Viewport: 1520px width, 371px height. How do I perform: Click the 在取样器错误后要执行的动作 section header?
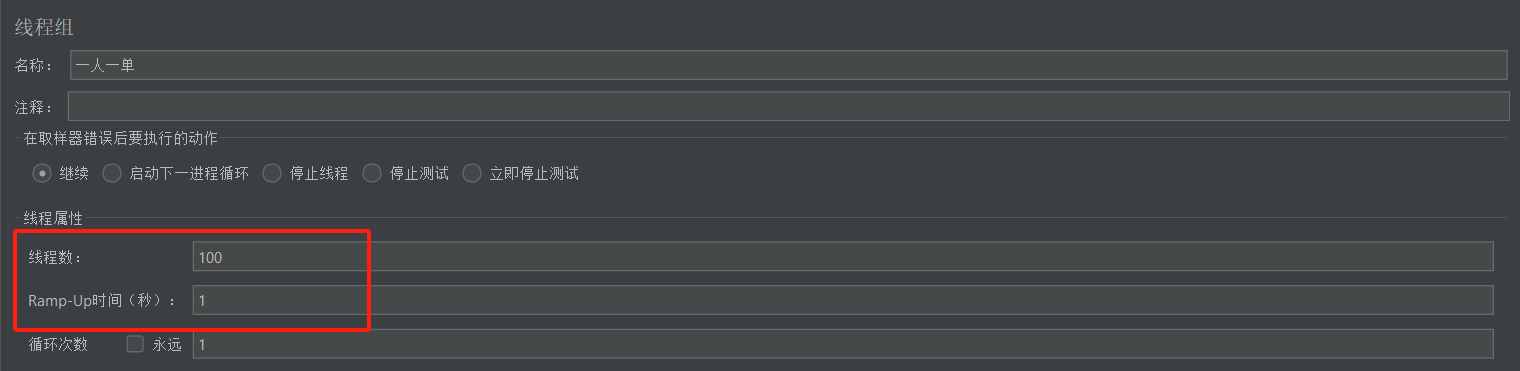point(120,138)
